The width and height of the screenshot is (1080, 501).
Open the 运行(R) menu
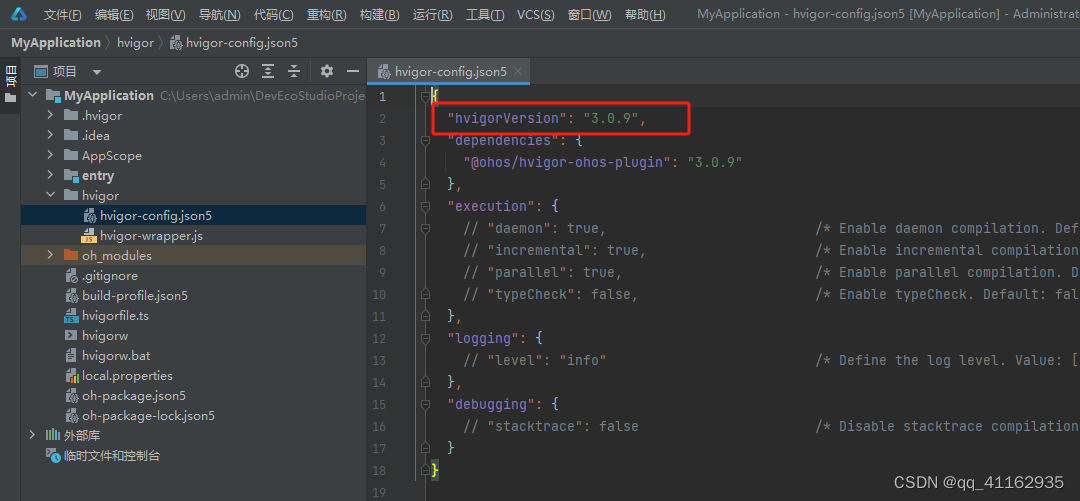coord(433,14)
